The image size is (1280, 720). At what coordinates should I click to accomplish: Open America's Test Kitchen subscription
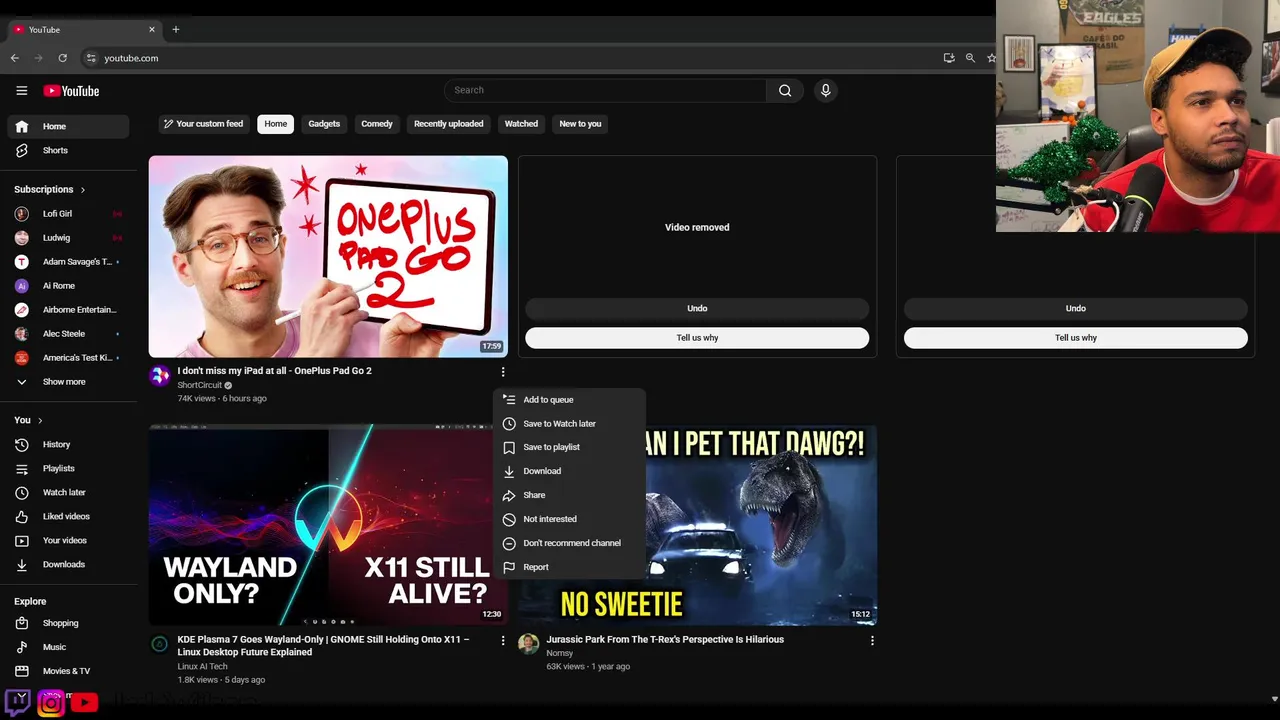point(68,357)
